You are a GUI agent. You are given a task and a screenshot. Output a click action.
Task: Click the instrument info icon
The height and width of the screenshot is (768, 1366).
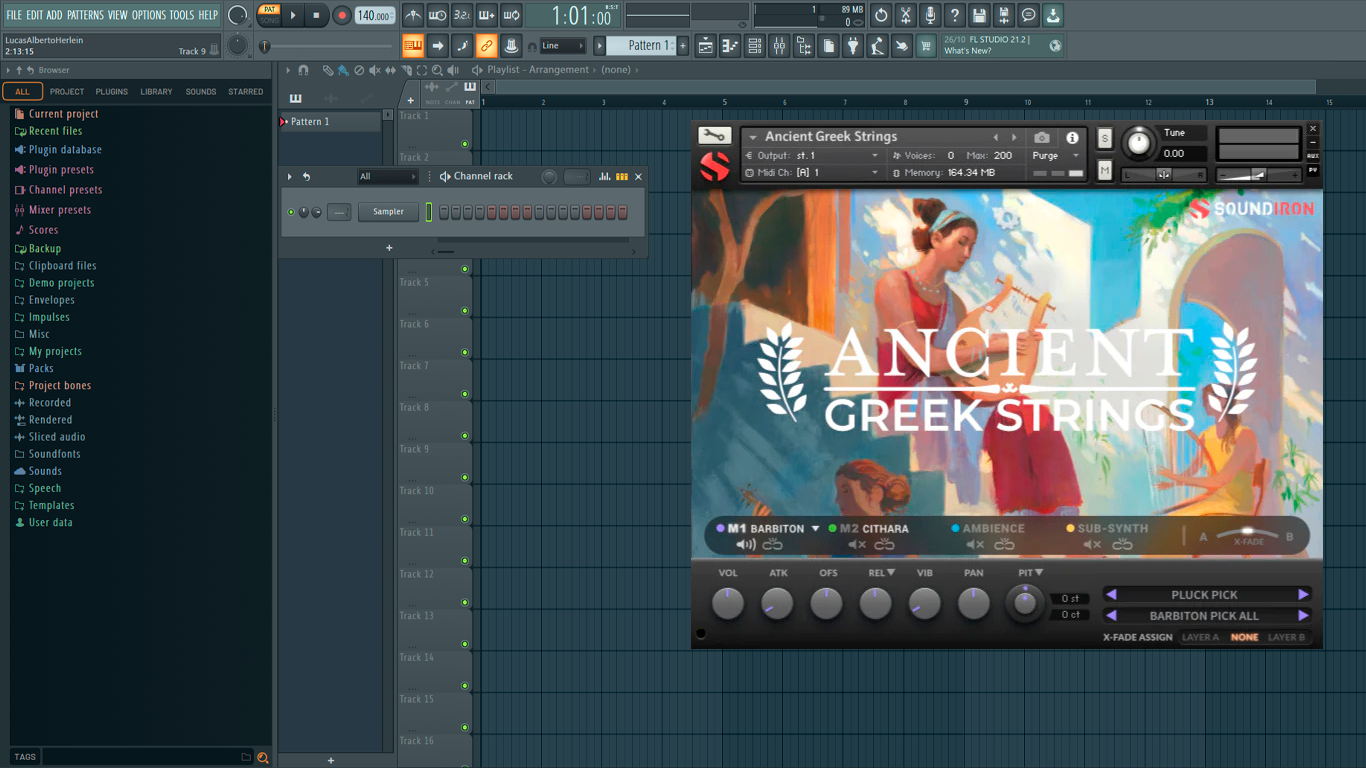point(1072,138)
